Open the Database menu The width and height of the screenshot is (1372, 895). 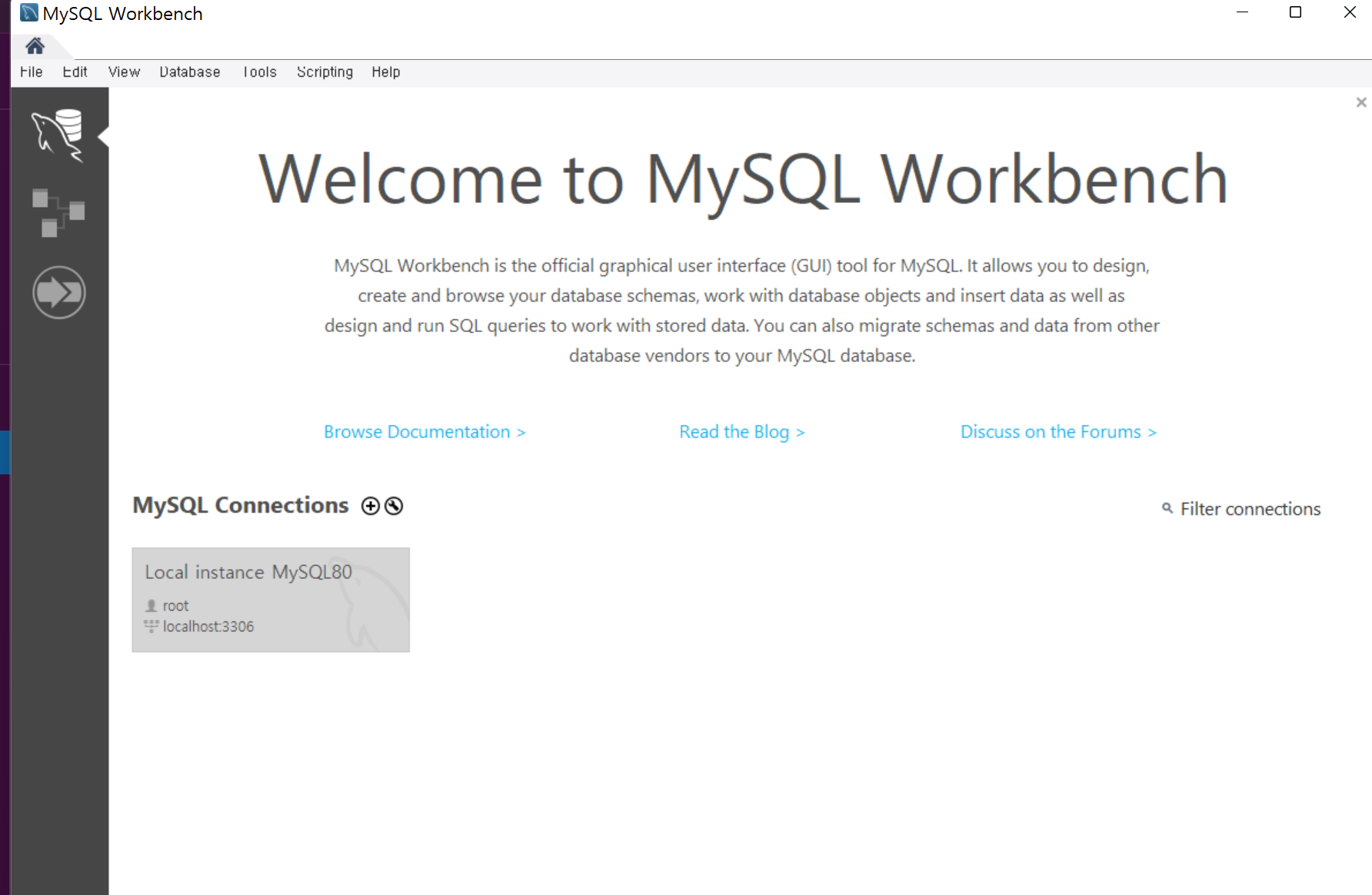(x=190, y=72)
